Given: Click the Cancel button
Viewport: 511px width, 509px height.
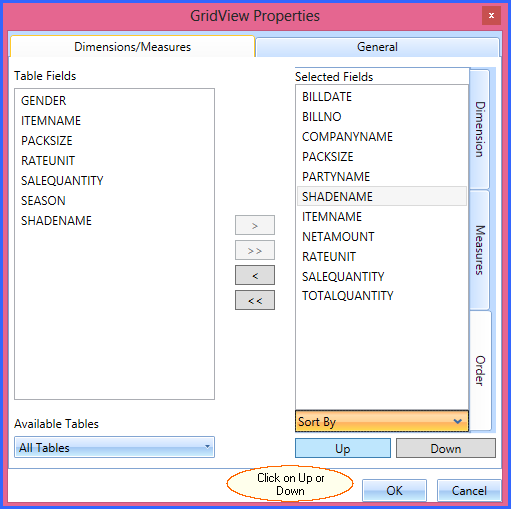Looking at the screenshot, I should (x=469, y=490).
